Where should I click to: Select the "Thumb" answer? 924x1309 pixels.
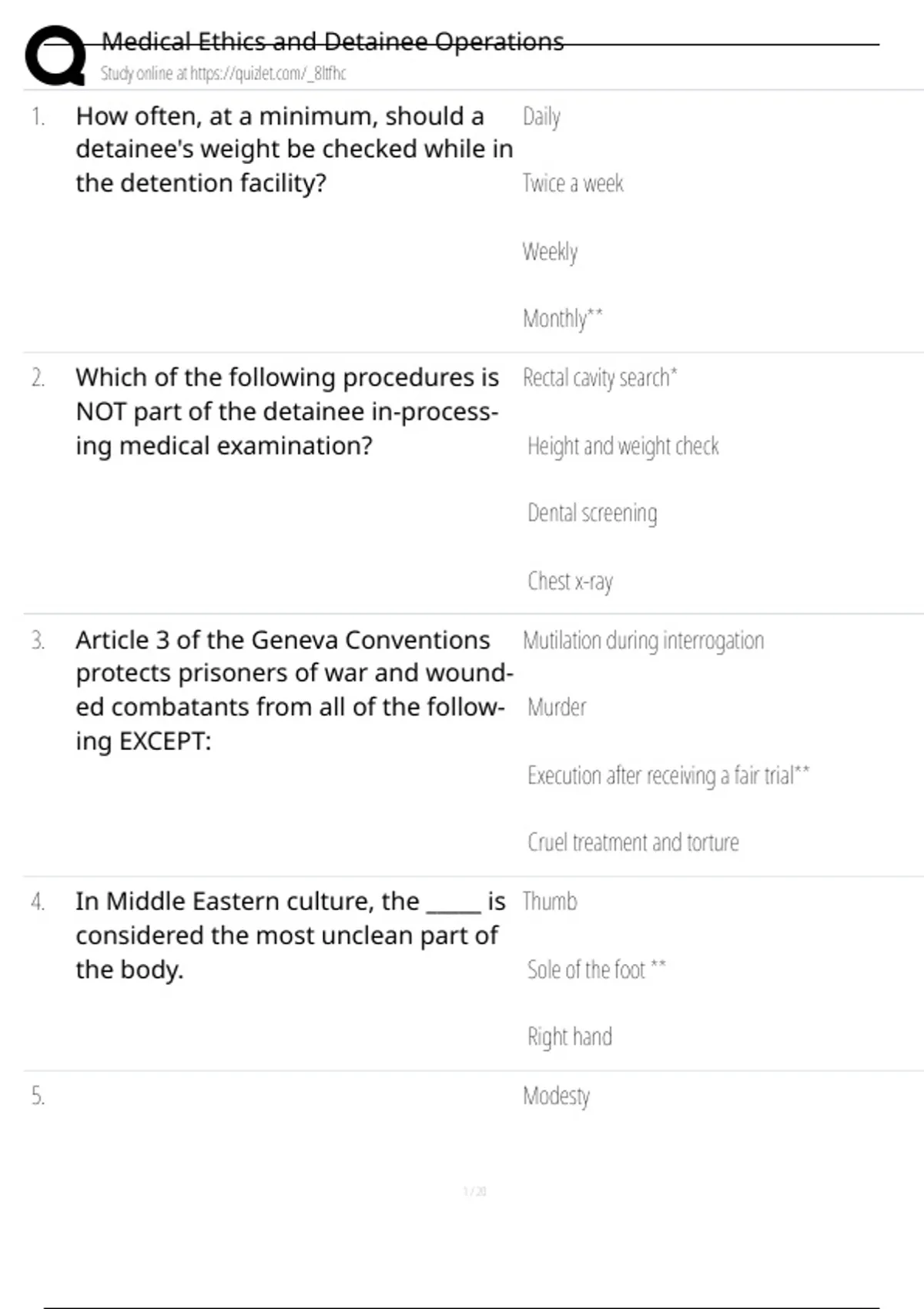pos(550,902)
